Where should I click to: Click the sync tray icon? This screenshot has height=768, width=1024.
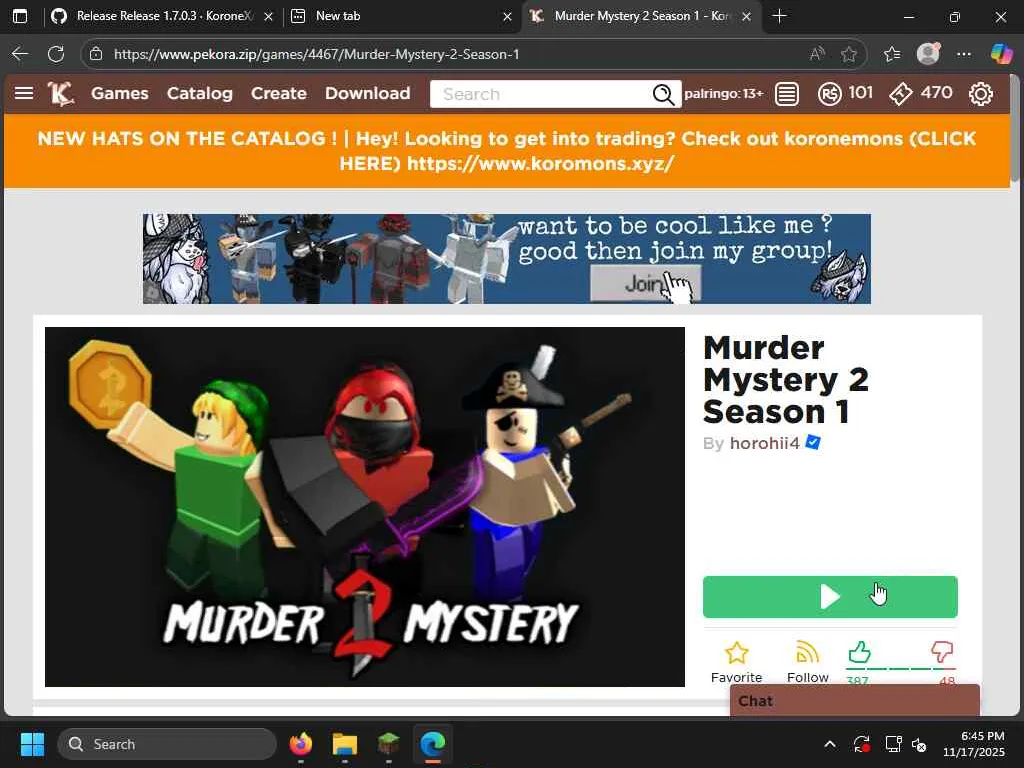pos(861,744)
